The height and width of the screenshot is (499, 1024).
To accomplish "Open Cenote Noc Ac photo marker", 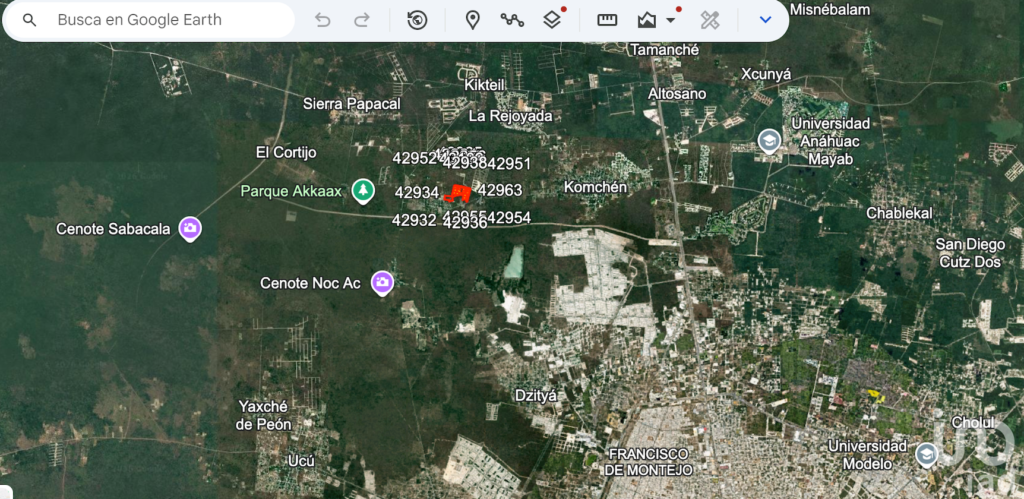I will coord(382,283).
